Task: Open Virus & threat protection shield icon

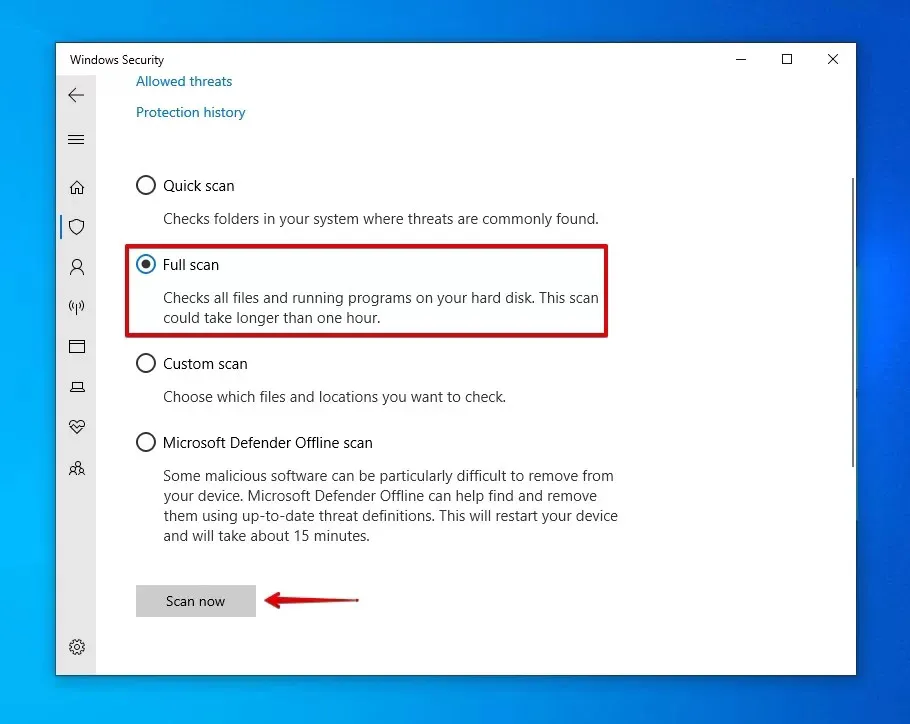Action: 77,227
